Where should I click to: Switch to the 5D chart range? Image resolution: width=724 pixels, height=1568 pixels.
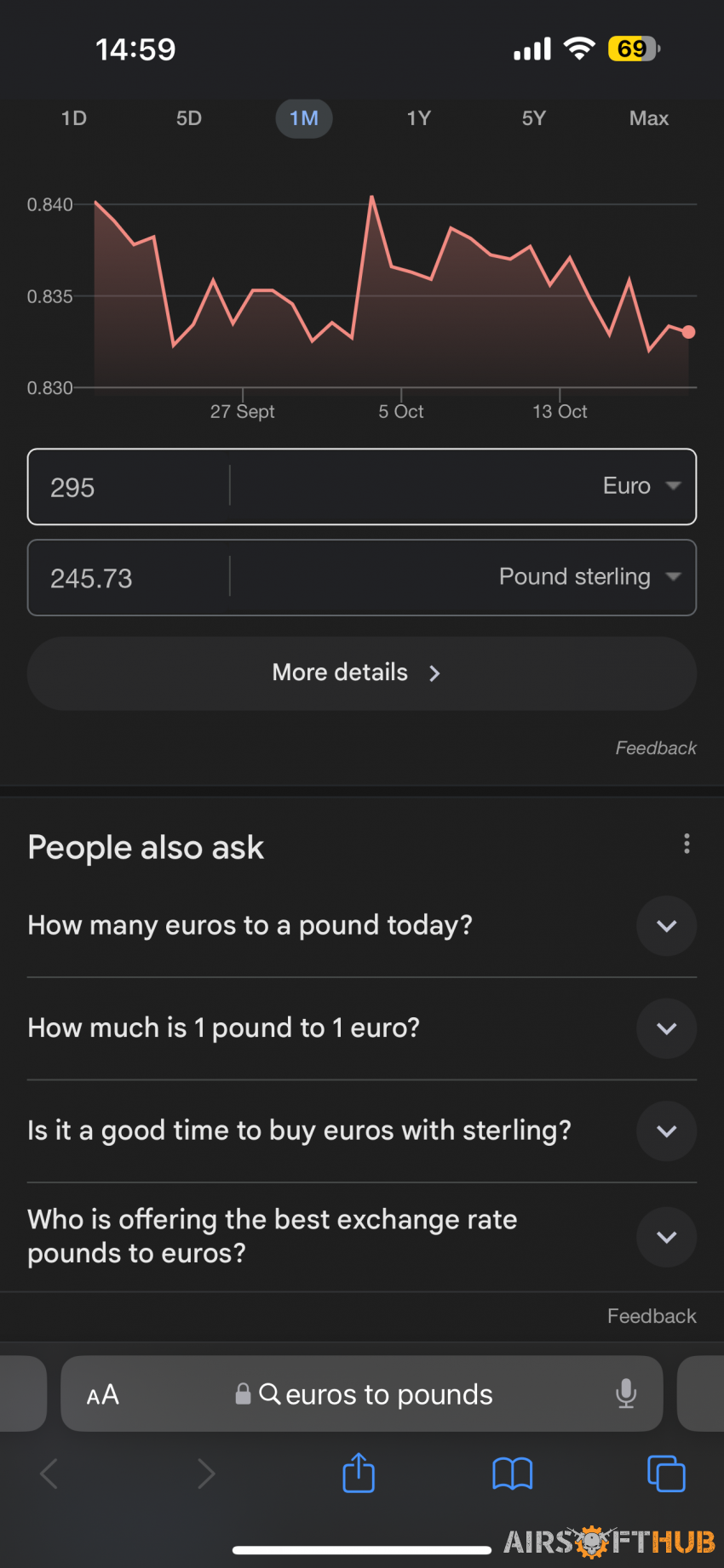click(x=189, y=118)
